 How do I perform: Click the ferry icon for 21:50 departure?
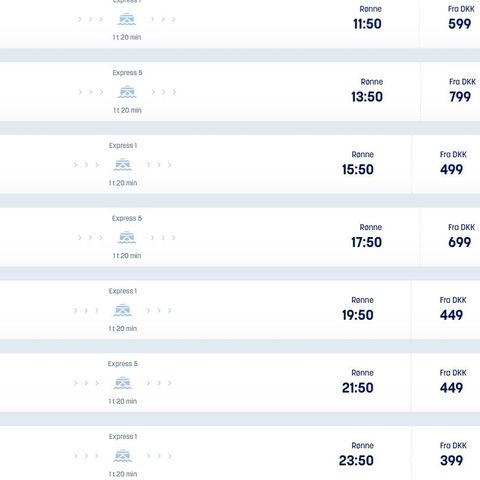click(x=123, y=383)
